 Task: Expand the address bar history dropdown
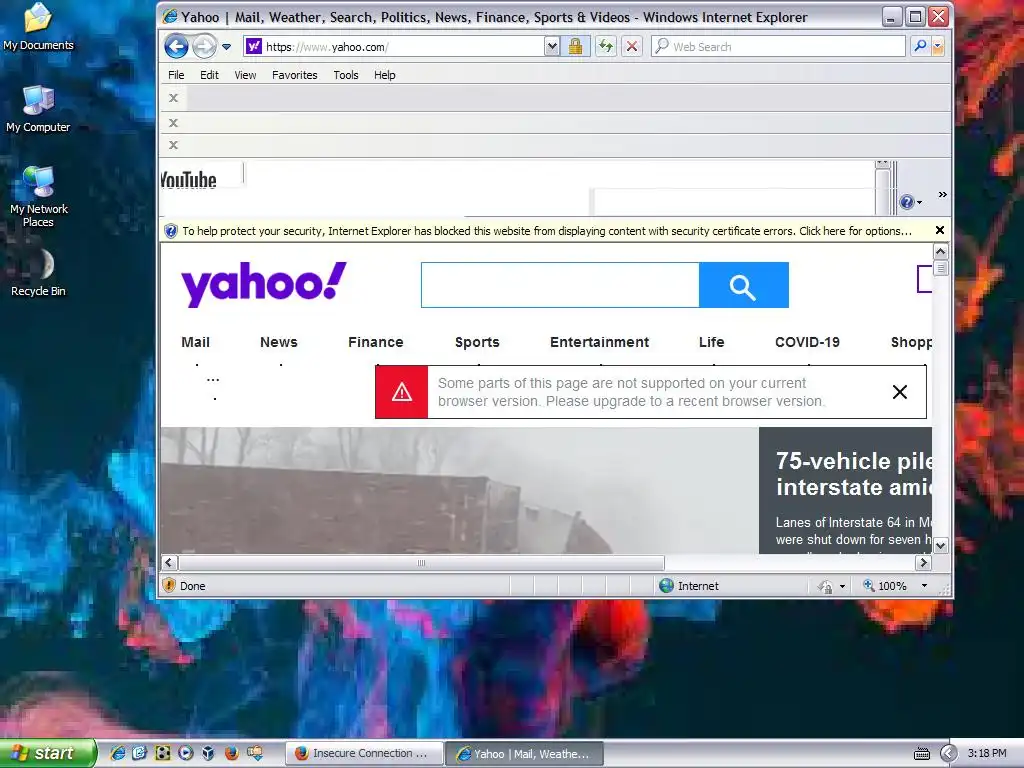click(x=552, y=46)
